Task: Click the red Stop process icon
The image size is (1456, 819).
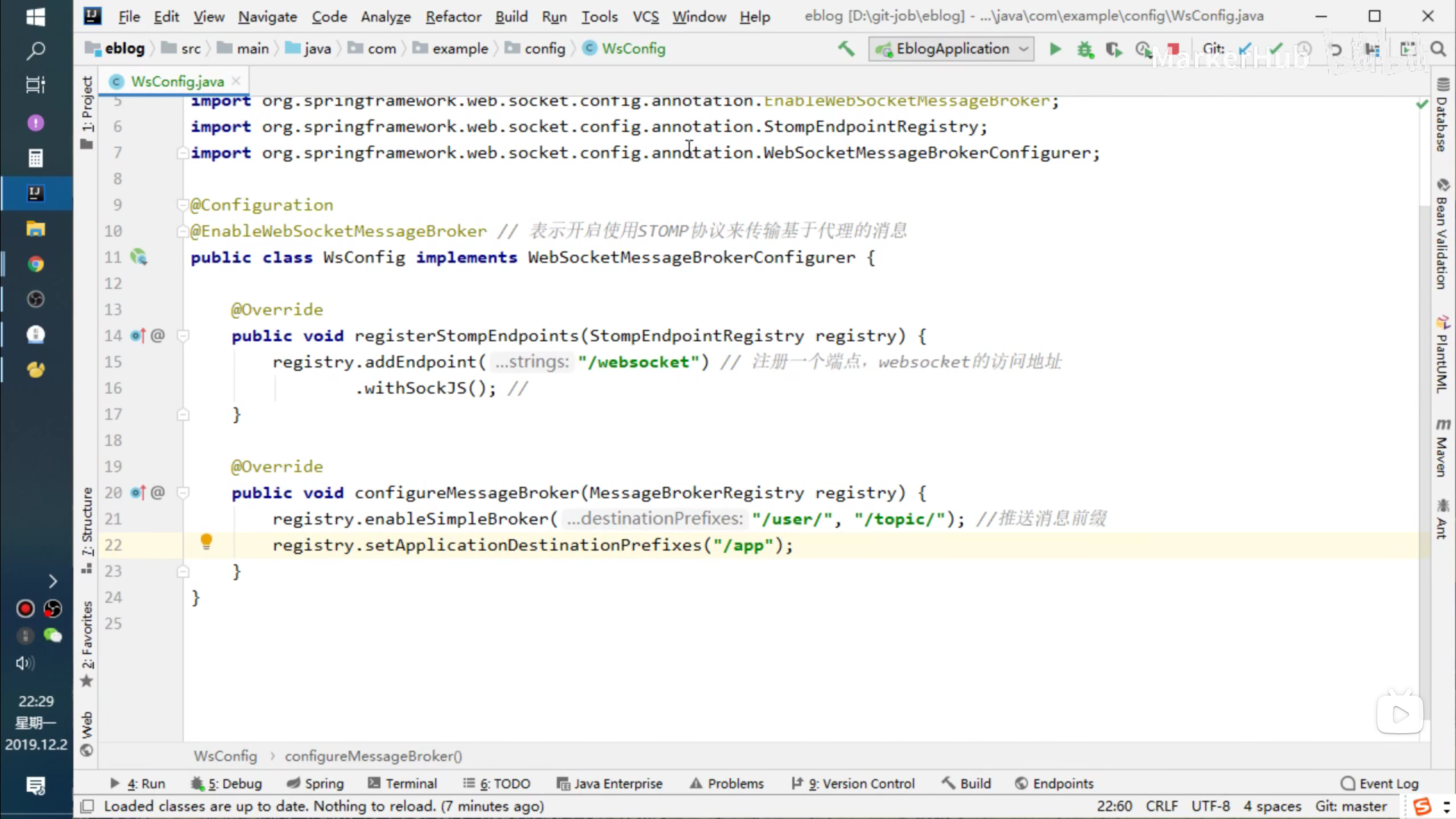Action: coord(1172,49)
